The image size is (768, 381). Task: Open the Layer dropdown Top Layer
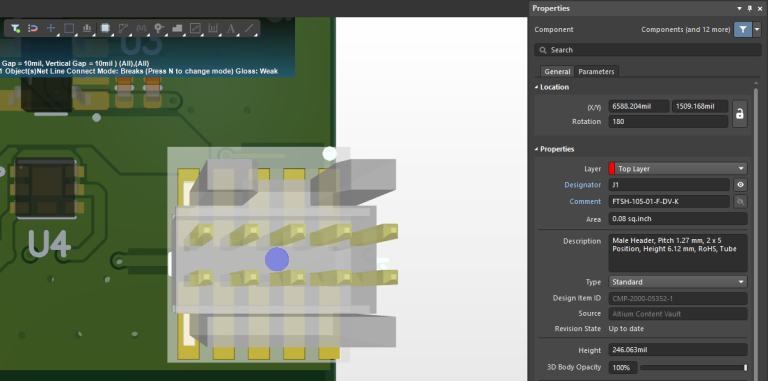pos(678,168)
